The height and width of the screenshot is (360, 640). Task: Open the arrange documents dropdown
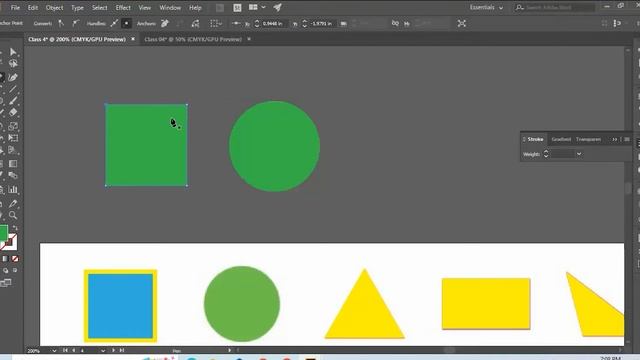coord(257,7)
